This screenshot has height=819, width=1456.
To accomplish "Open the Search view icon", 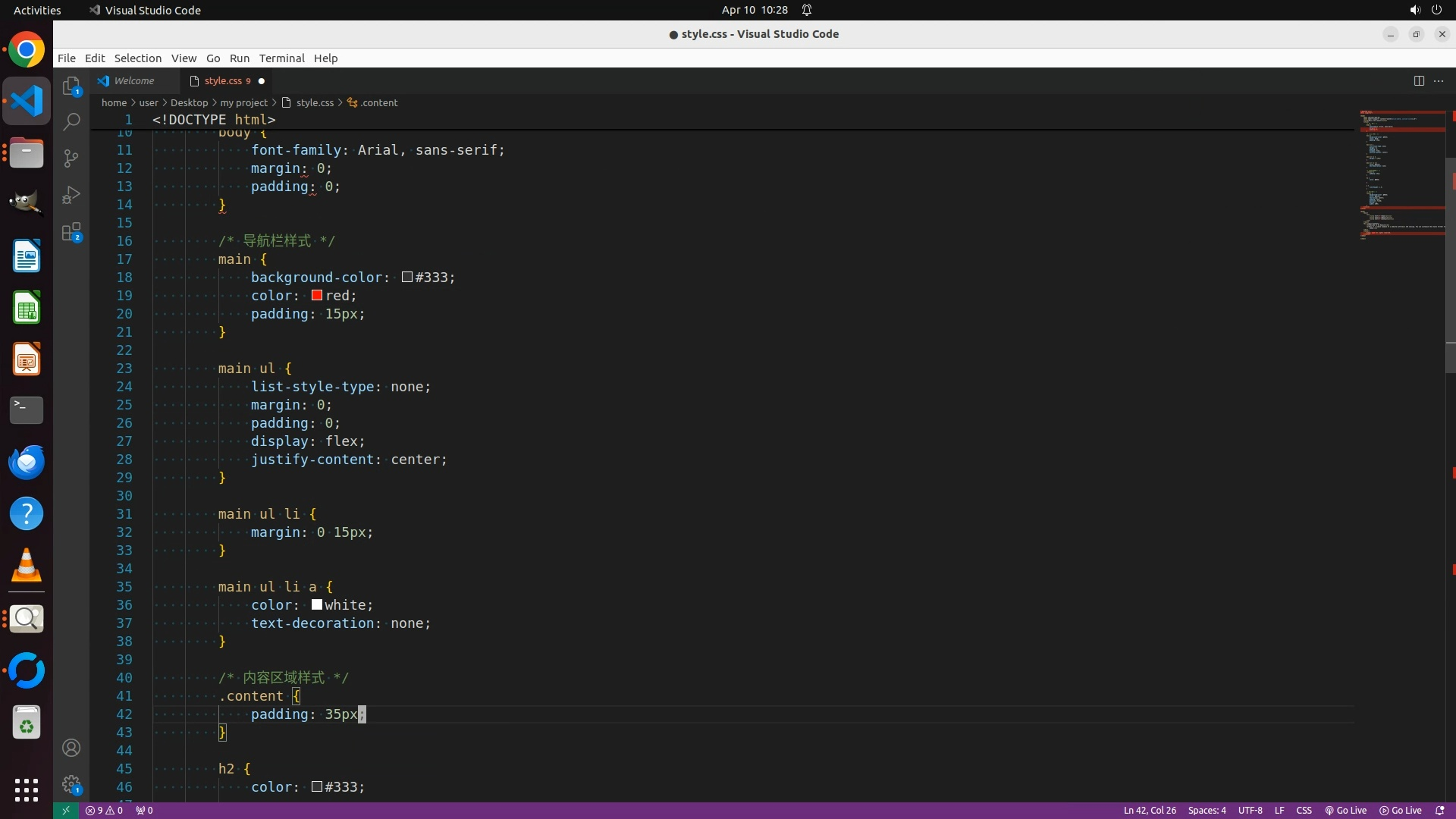I will coord(71,122).
